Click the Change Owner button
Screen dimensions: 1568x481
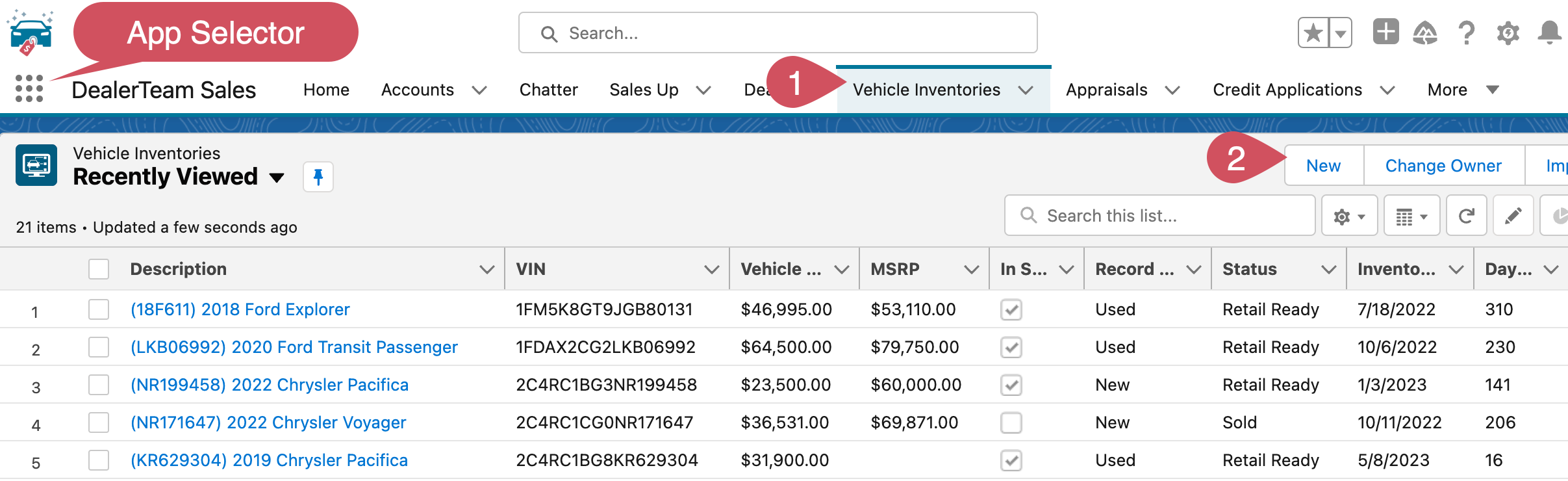tap(1443, 166)
